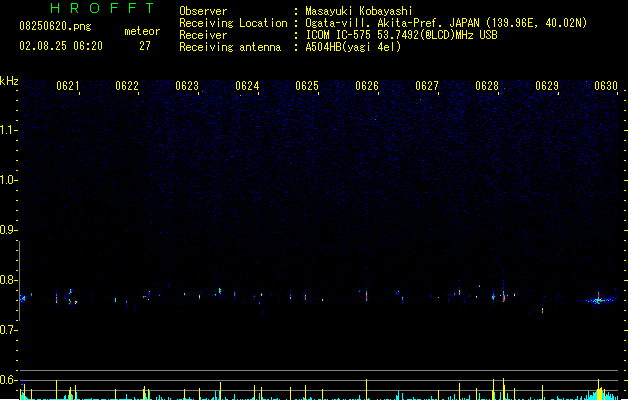This screenshot has height=400, width=629.
Task: Click the low-frequency echo just before 0629
Action: [542, 311]
